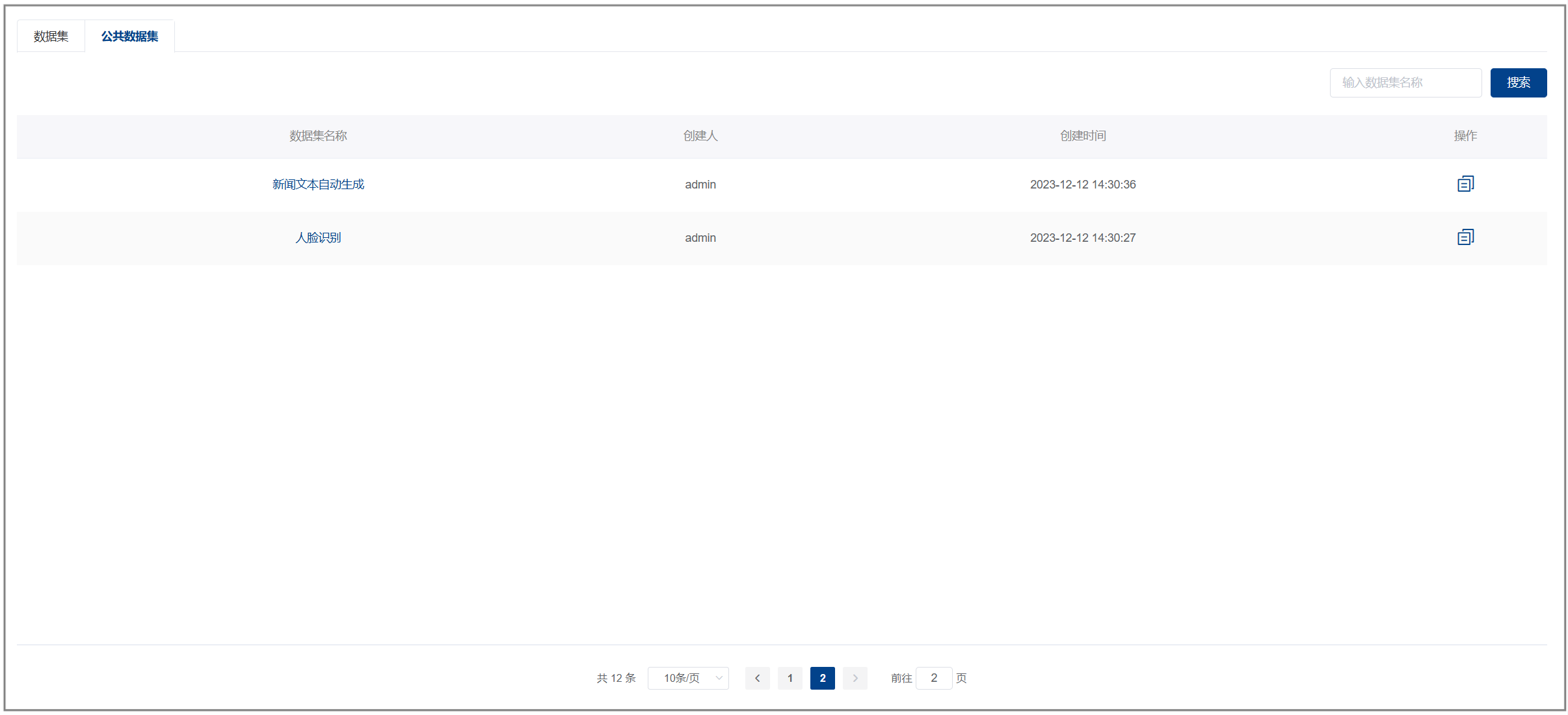Click copy icon for 新闻文本自动生成 row

1465,184
